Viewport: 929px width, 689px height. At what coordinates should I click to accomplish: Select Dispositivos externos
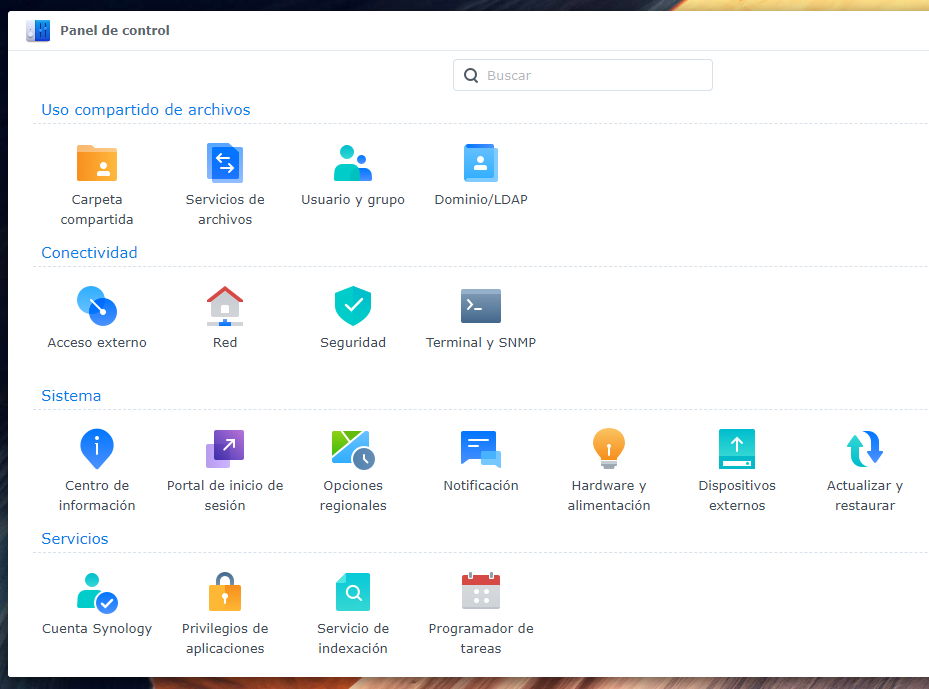[x=737, y=449]
